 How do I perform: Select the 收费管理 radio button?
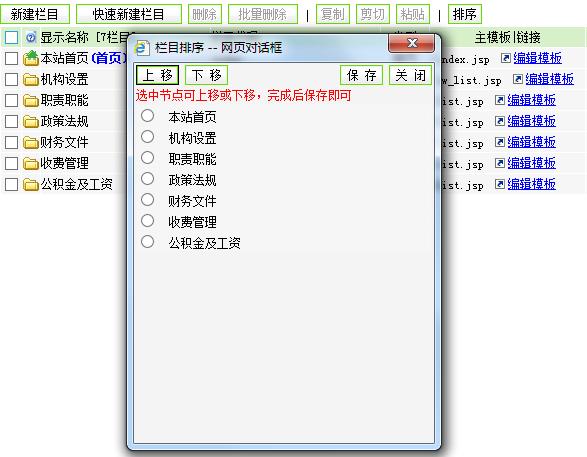(147, 220)
